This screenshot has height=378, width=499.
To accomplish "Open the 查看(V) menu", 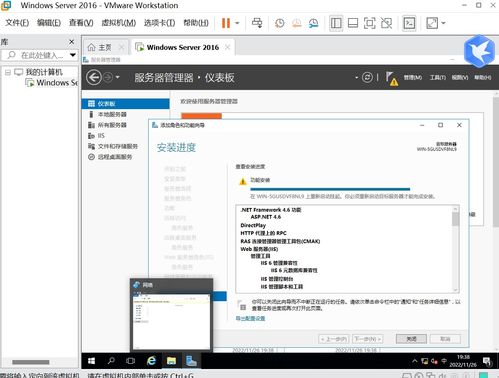I will tap(81, 23).
